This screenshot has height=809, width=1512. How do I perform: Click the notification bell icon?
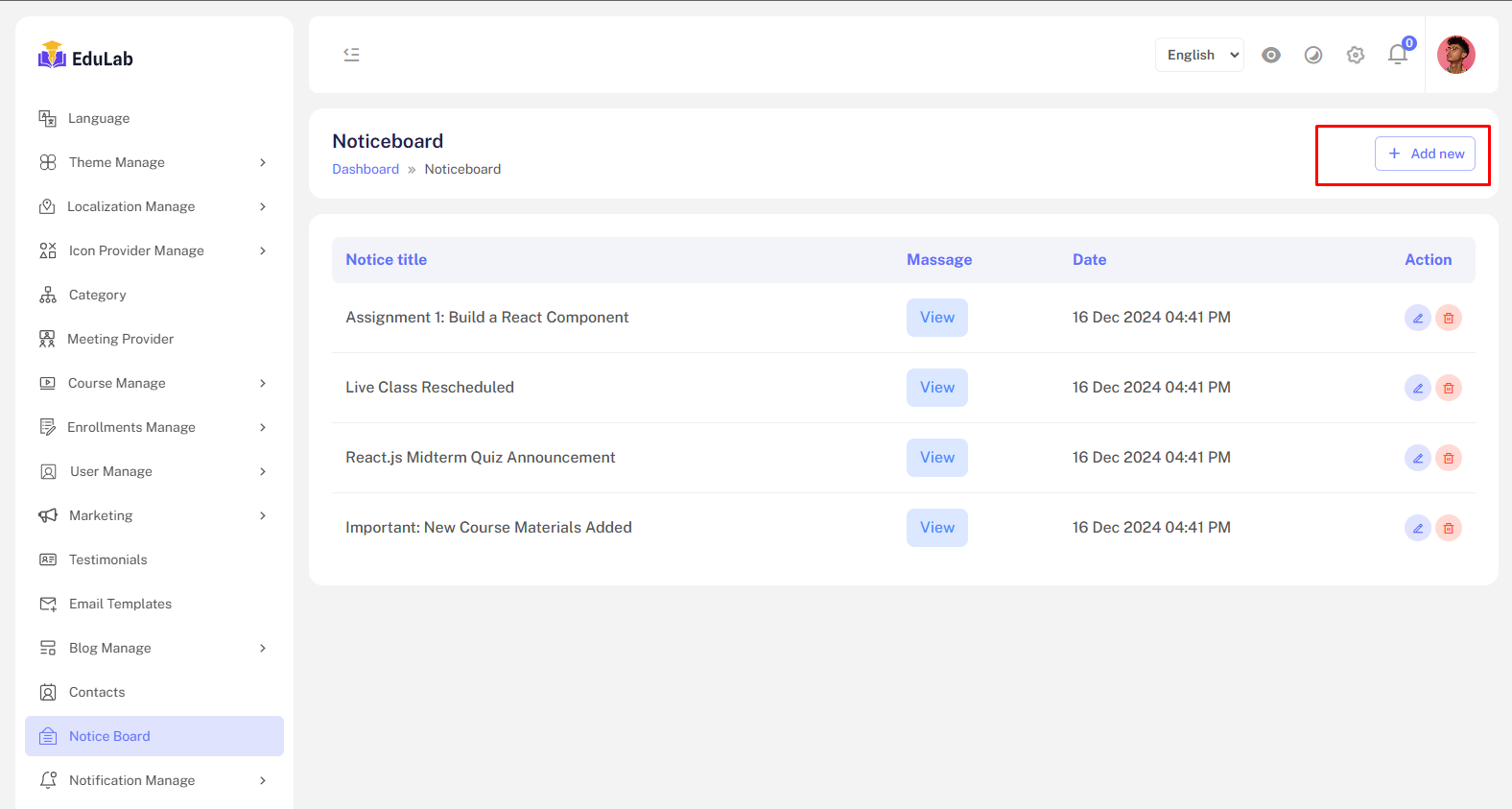[1397, 55]
